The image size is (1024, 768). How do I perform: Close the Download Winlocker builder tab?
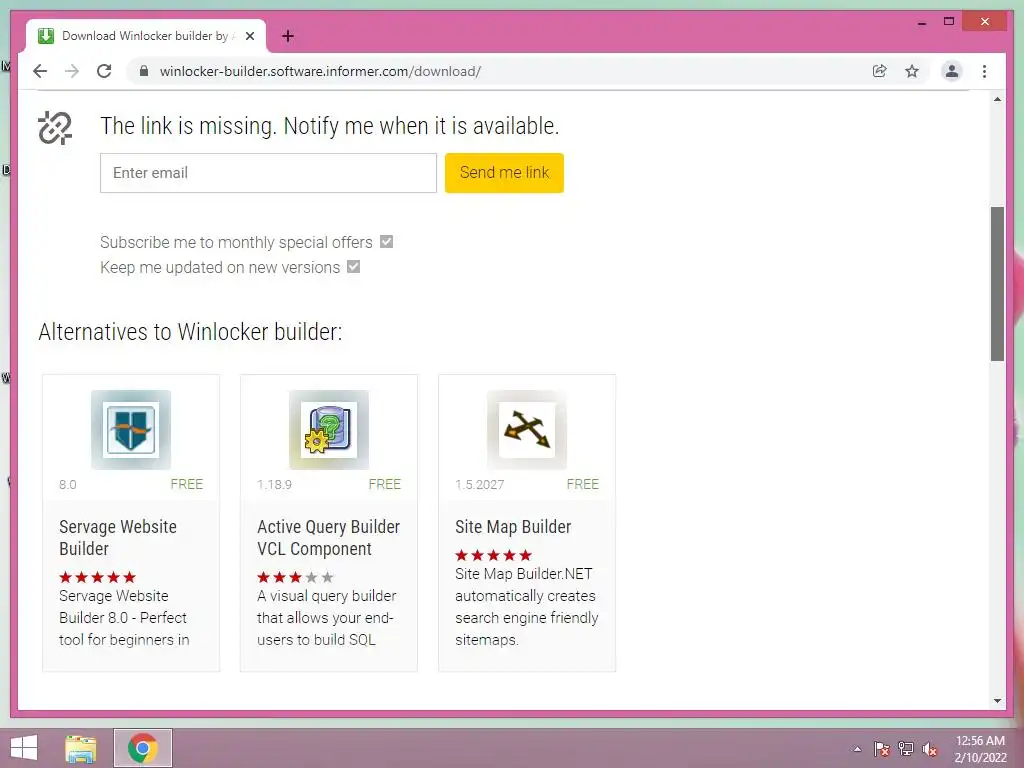249,36
